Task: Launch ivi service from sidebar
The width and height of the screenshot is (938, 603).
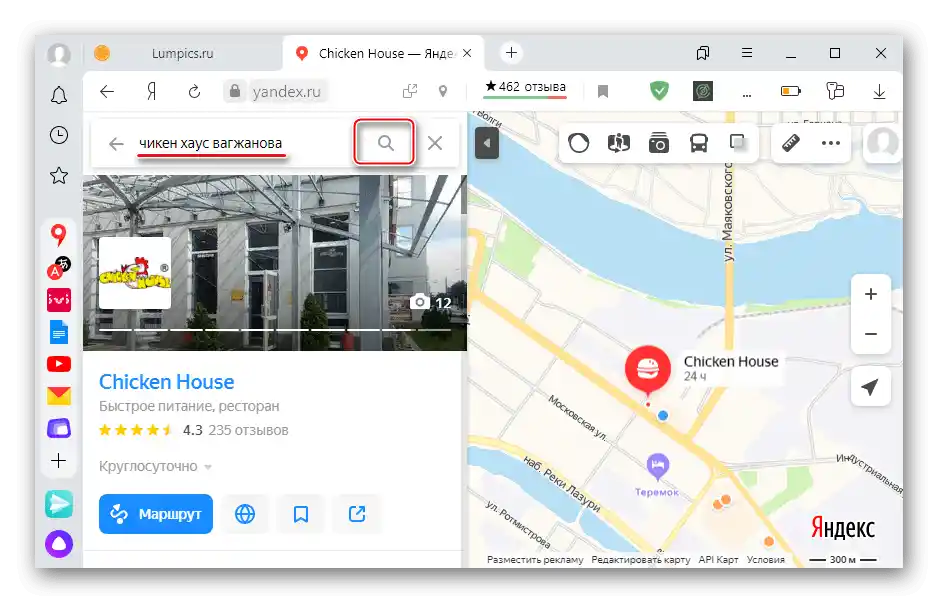Action: point(59,300)
